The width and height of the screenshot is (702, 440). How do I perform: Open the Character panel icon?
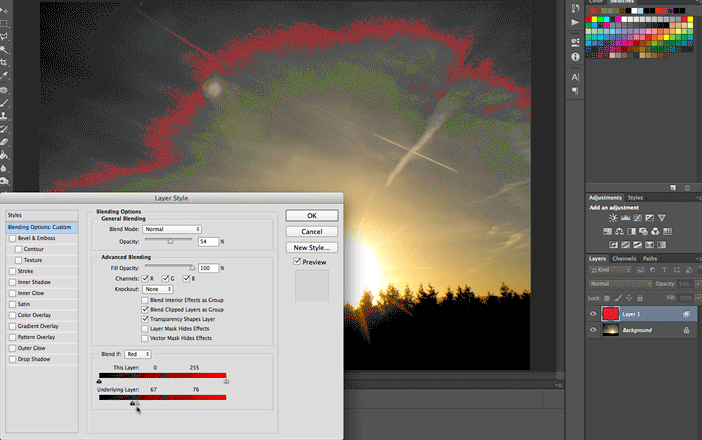[575, 77]
